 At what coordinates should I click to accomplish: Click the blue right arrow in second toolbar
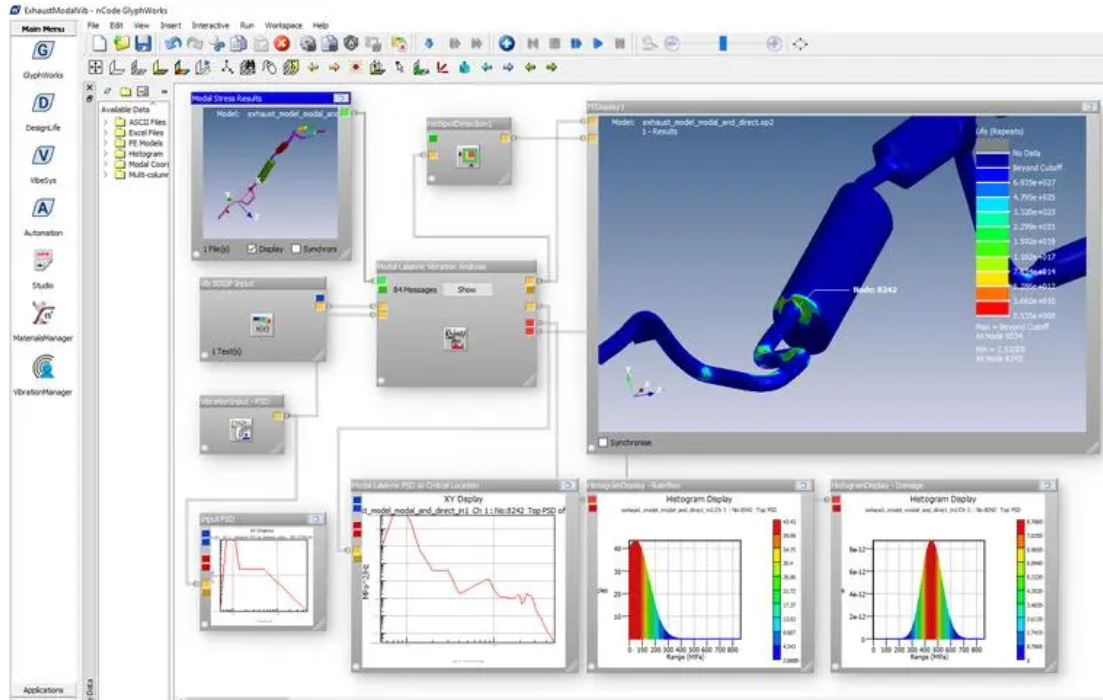pyautogui.click(x=508, y=68)
